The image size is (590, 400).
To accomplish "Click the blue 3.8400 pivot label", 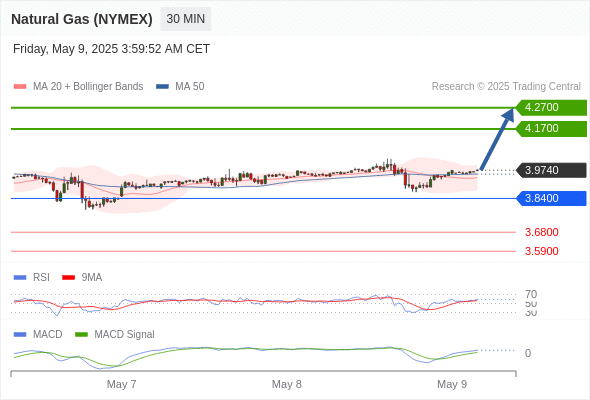I will pyautogui.click(x=551, y=198).
